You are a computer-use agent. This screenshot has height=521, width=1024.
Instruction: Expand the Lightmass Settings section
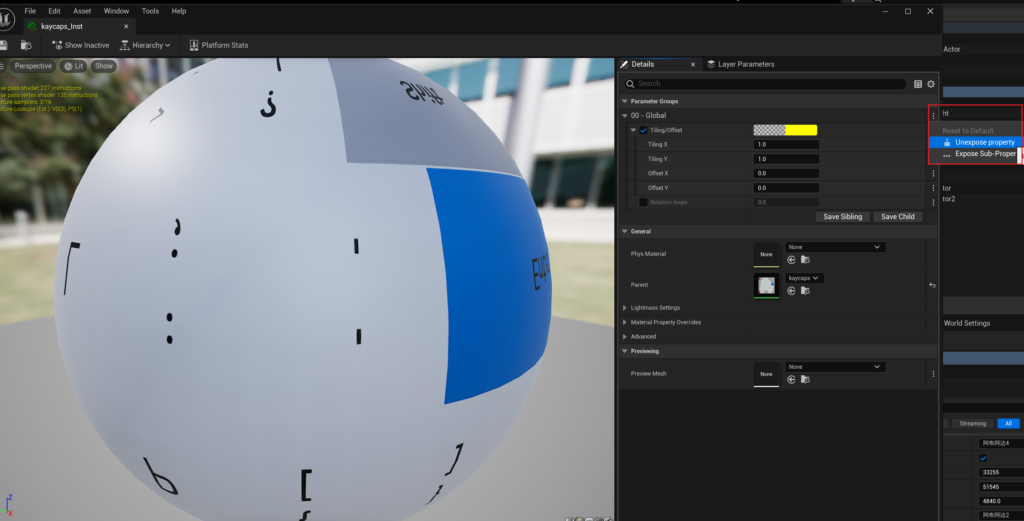tap(625, 308)
